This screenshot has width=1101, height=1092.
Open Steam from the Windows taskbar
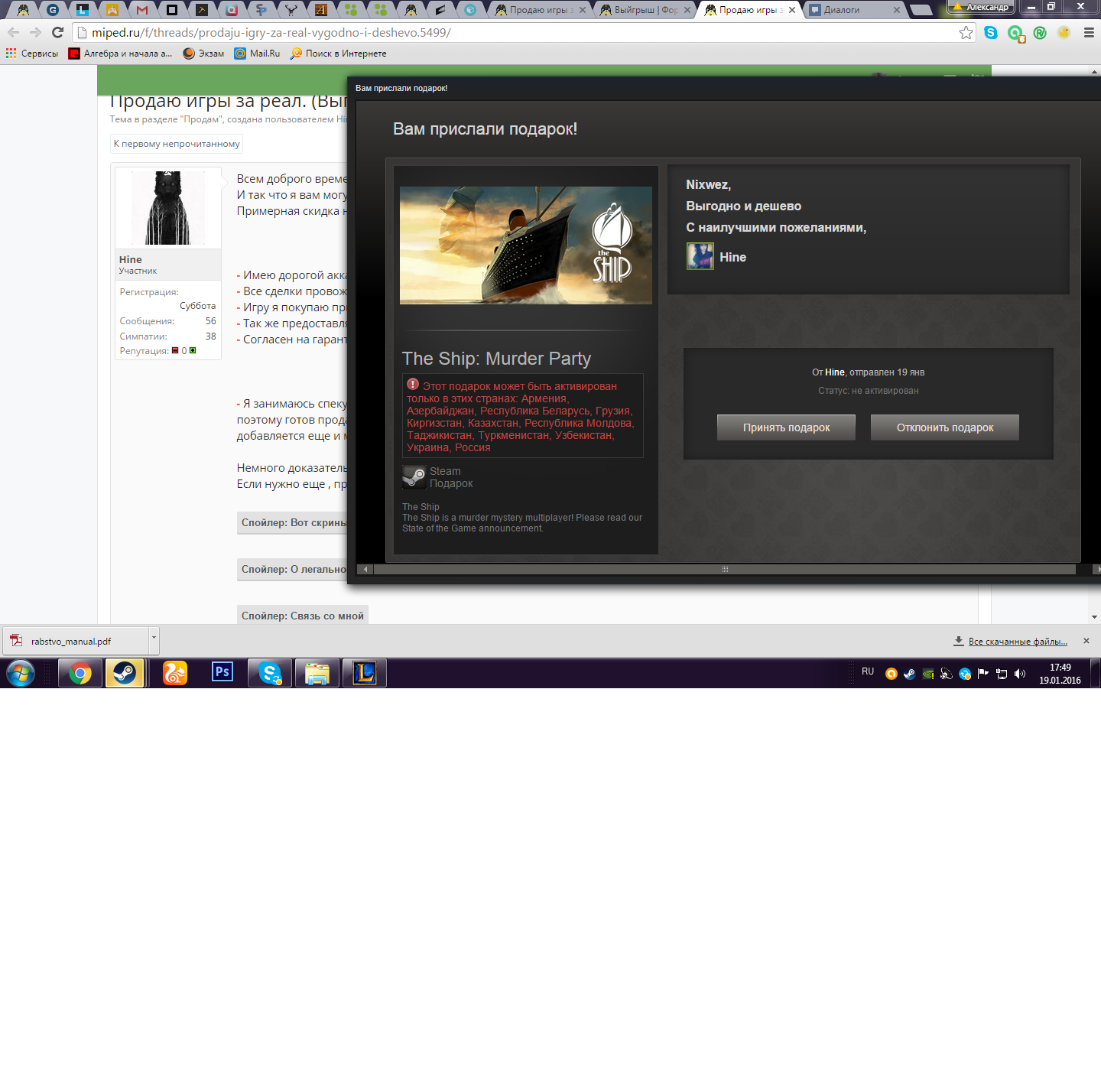click(x=125, y=673)
